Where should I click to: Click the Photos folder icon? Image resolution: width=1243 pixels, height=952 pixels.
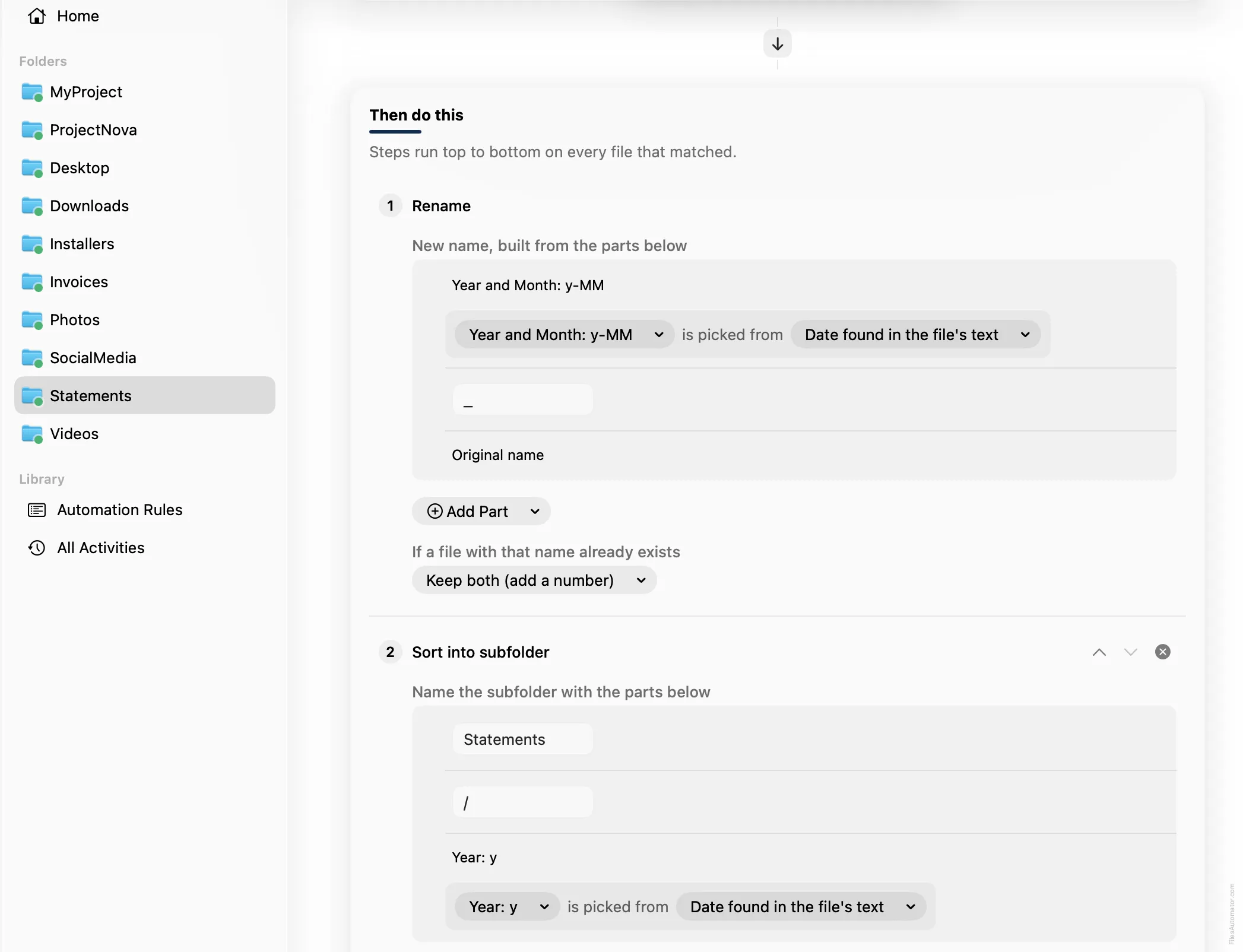32,320
